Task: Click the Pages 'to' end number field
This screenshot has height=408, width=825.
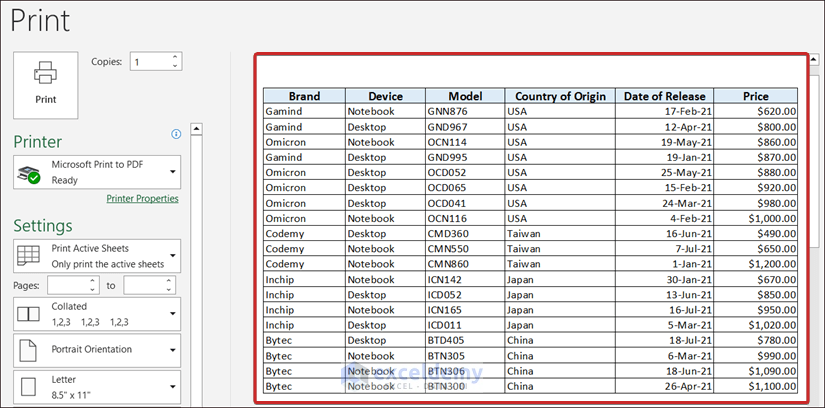Action: click(x=143, y=285)
